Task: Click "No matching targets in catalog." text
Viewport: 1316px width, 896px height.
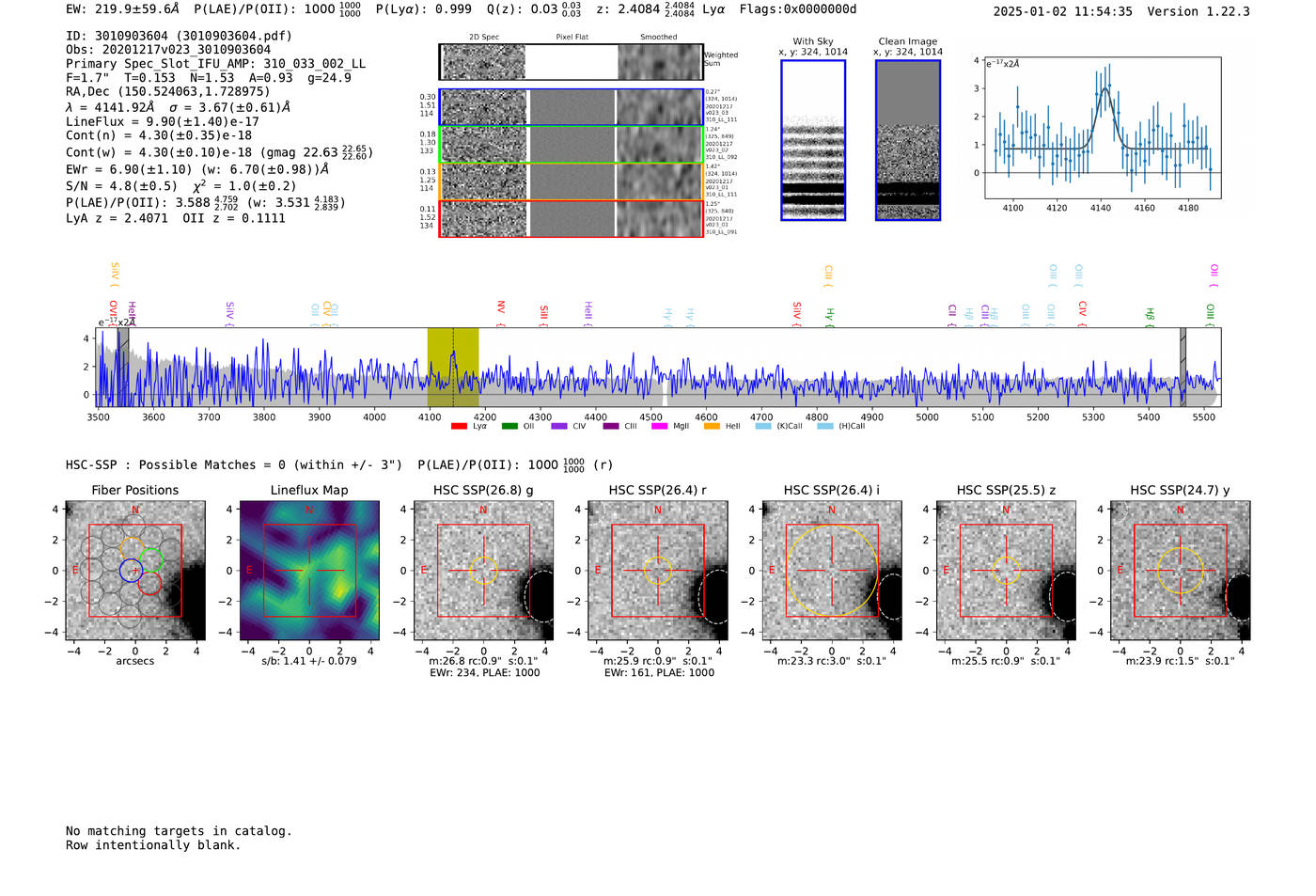Action: tap(179, 831)
